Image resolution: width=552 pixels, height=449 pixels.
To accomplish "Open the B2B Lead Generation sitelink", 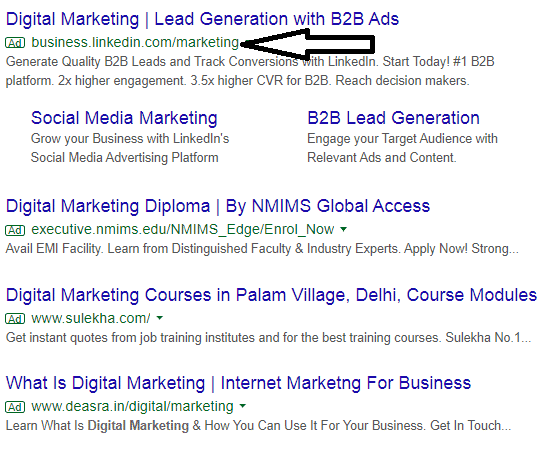I will click(x=393, y=118).
